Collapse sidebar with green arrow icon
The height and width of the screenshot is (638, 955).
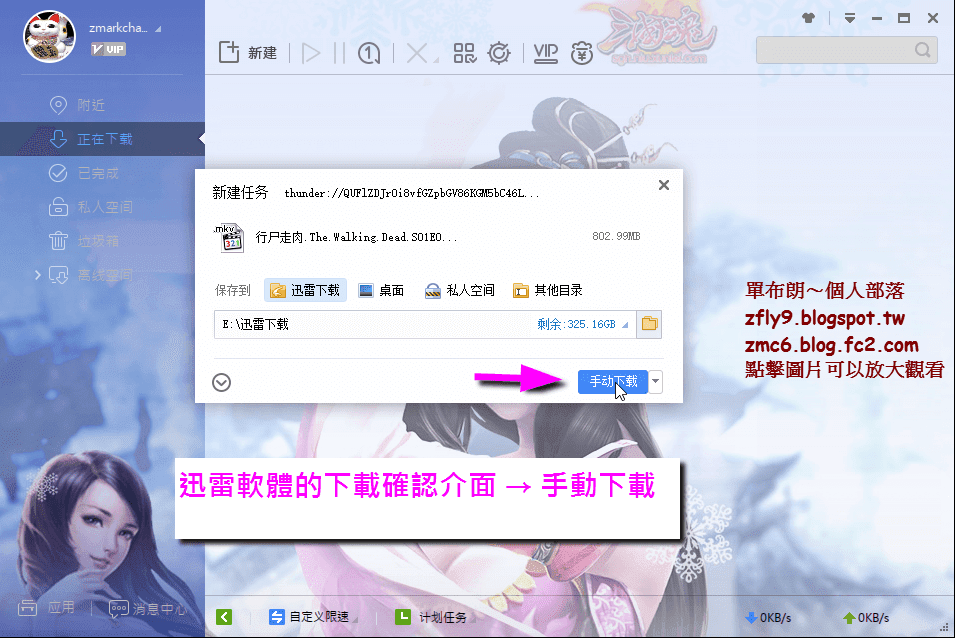224,617
